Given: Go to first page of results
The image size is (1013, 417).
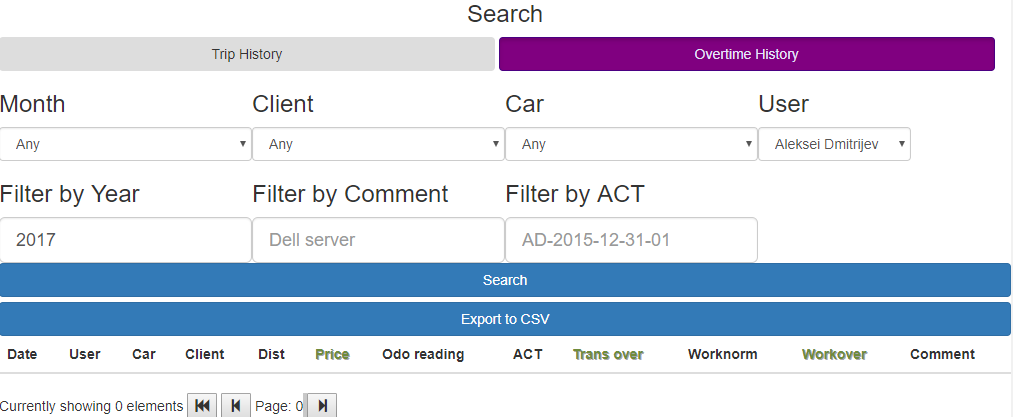Looking at the screenshot, I should click(202, 405).
